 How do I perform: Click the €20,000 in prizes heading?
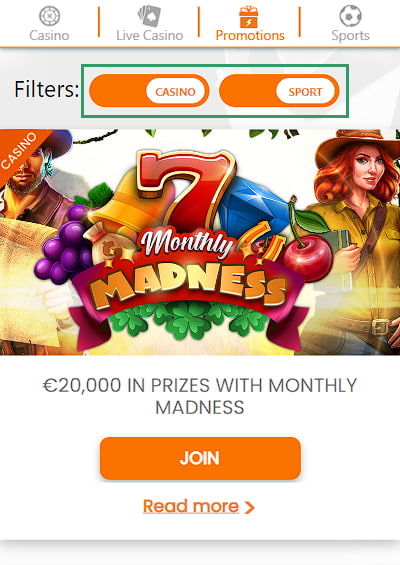coord(200,396)
